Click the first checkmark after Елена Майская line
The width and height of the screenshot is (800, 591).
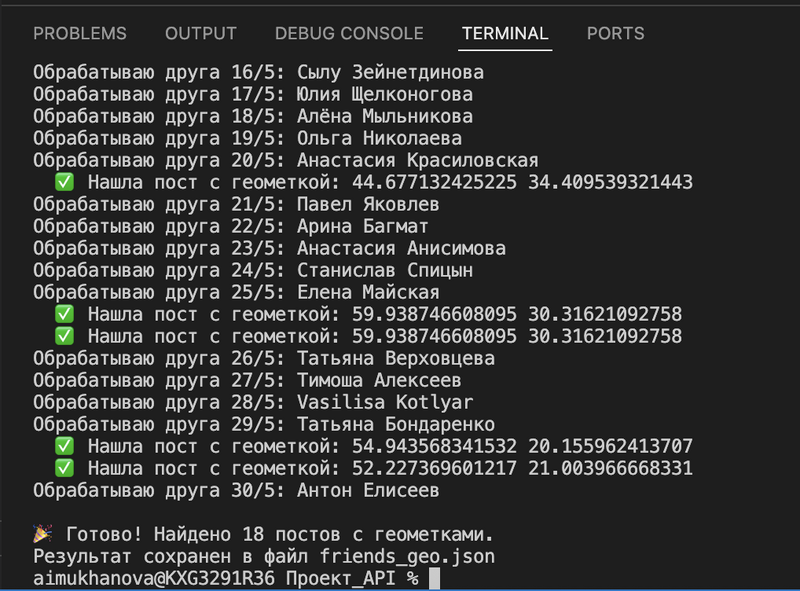coord(66,314)
